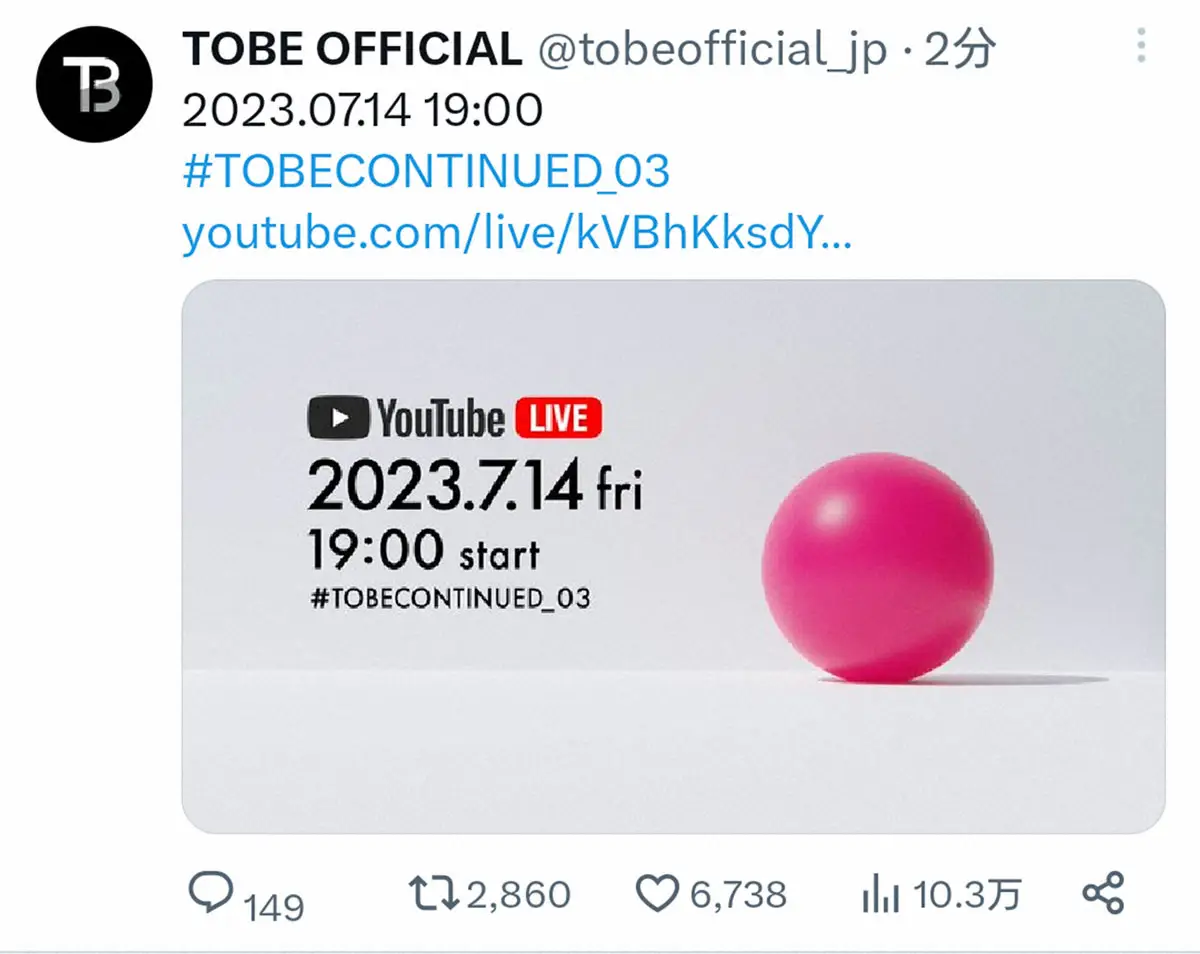This screenshot has height=954, width=1200.
Task: Open the TOBE profile avatar
Action: [x=94, y=86]
